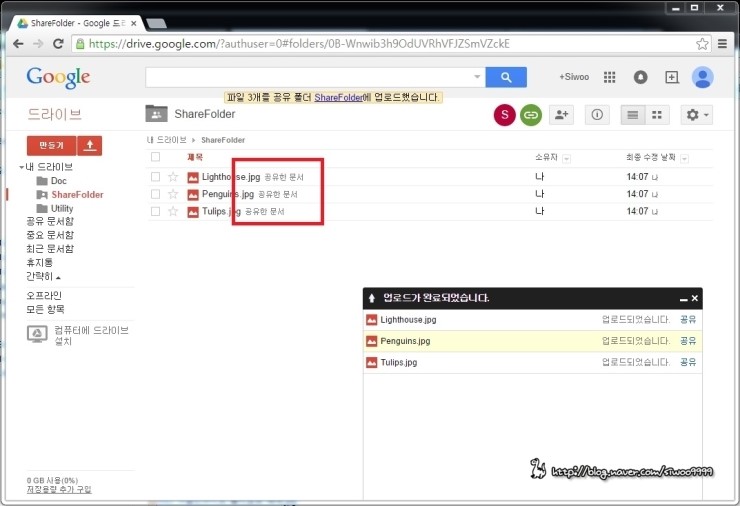Click Lighthouse.jpg entry in upload panel

tap(408, 320)
